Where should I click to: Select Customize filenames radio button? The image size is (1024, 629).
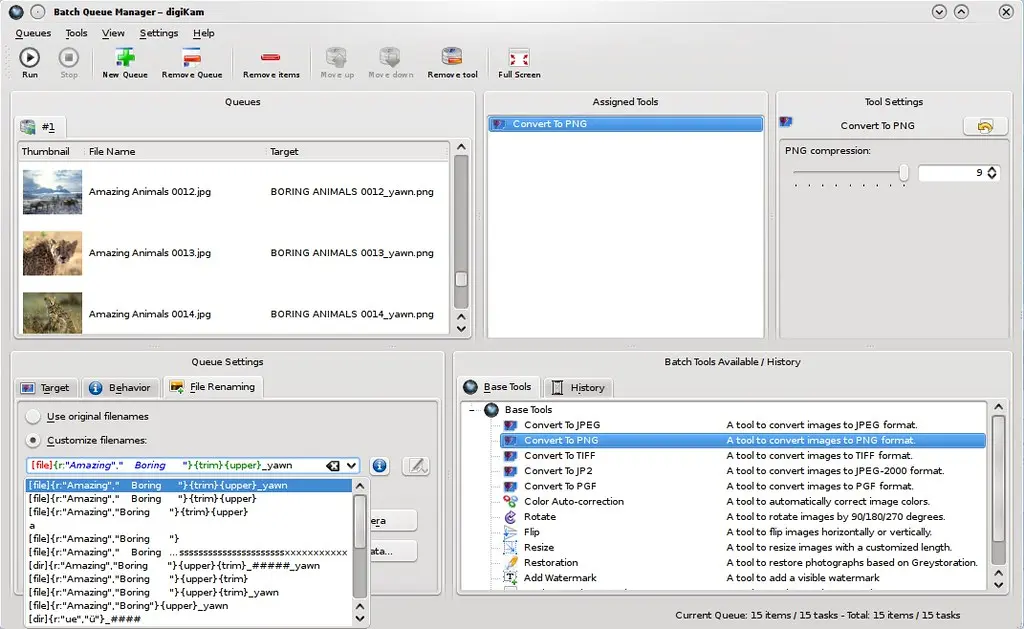click(34, 440)
